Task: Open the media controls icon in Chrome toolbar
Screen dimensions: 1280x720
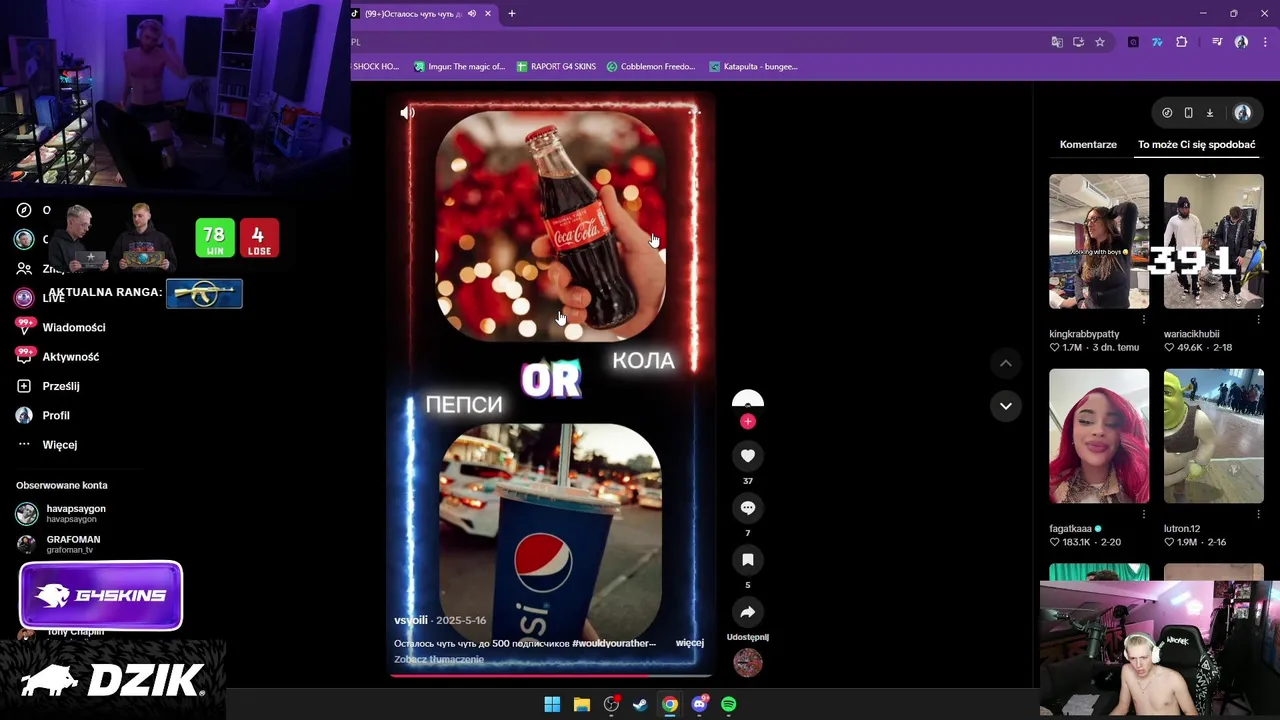Action: point(1217,42)
